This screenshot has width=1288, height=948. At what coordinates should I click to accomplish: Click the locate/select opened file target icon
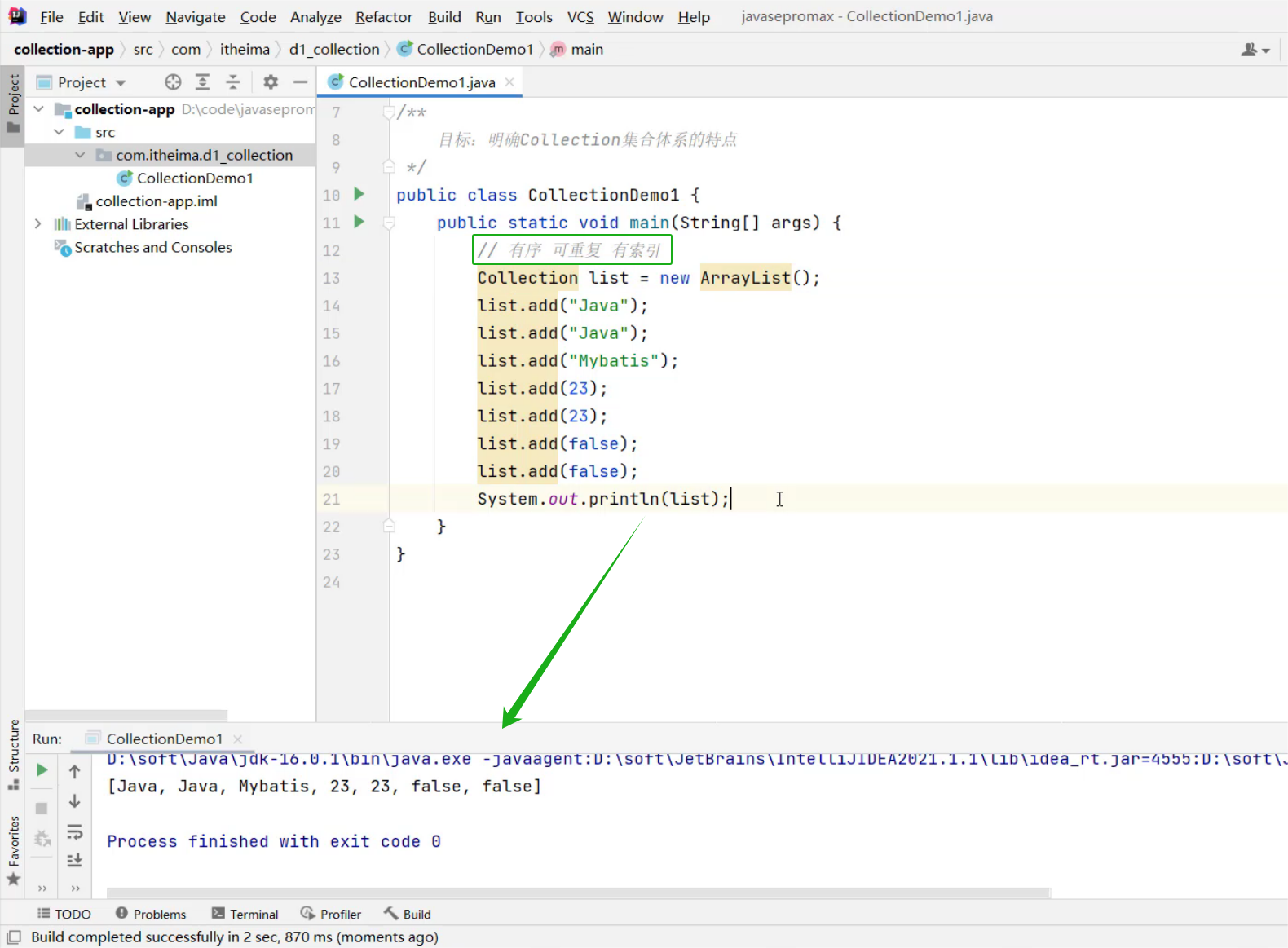[173, 82]
